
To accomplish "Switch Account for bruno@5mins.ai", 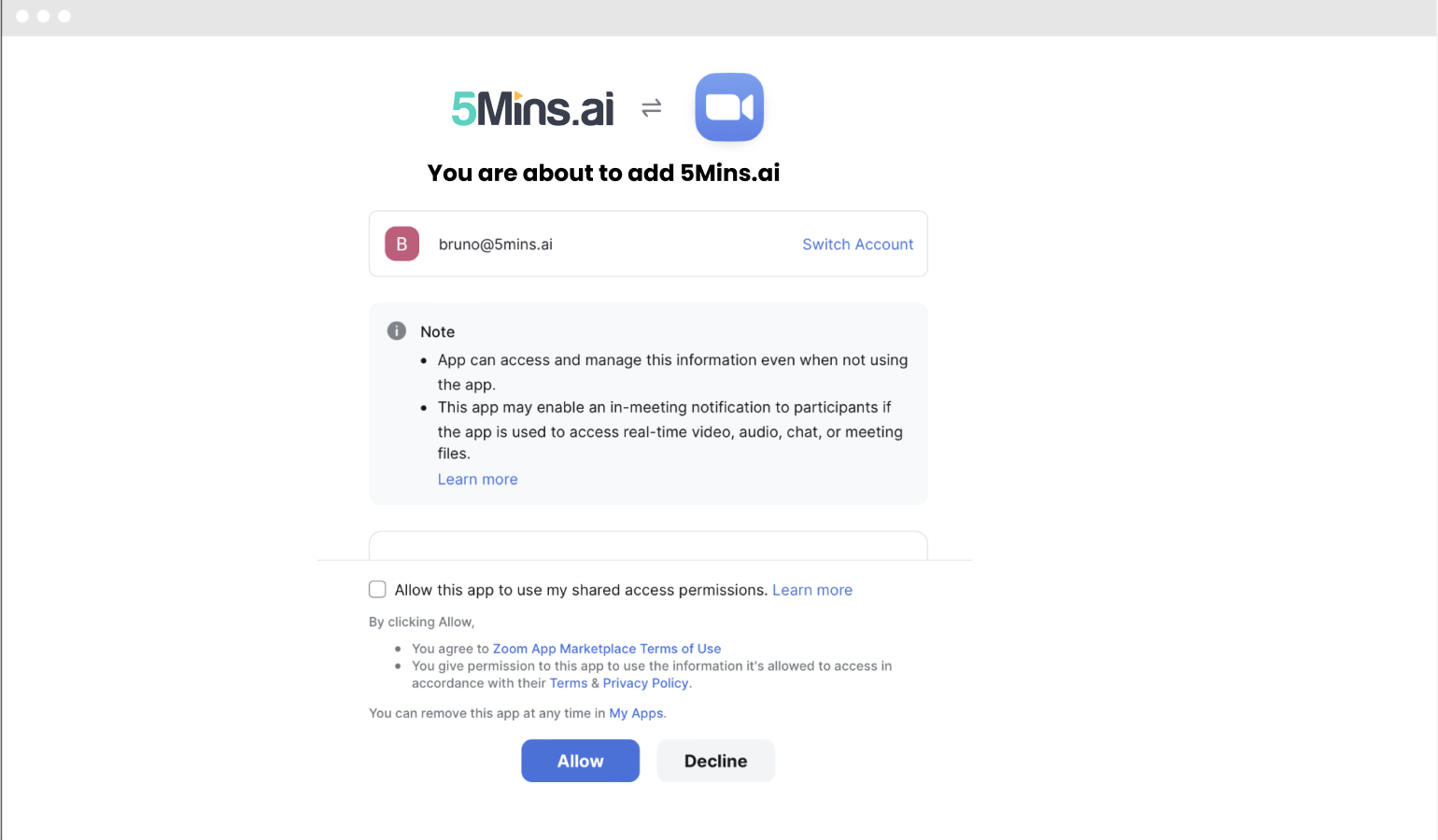I will [x=857, y=244].
